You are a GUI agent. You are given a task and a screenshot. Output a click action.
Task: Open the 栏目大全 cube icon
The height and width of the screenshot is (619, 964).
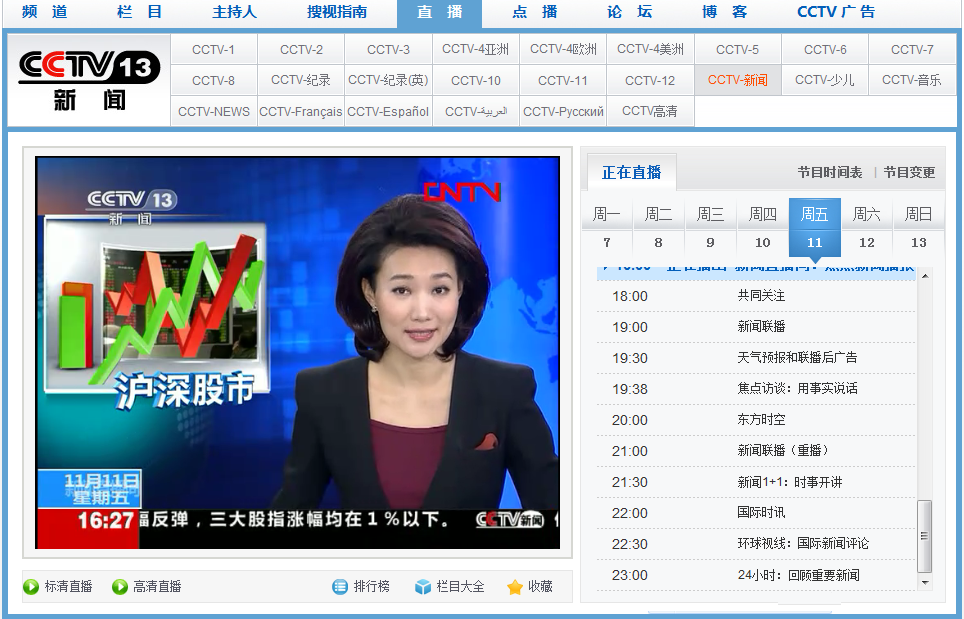coord(423,587)
